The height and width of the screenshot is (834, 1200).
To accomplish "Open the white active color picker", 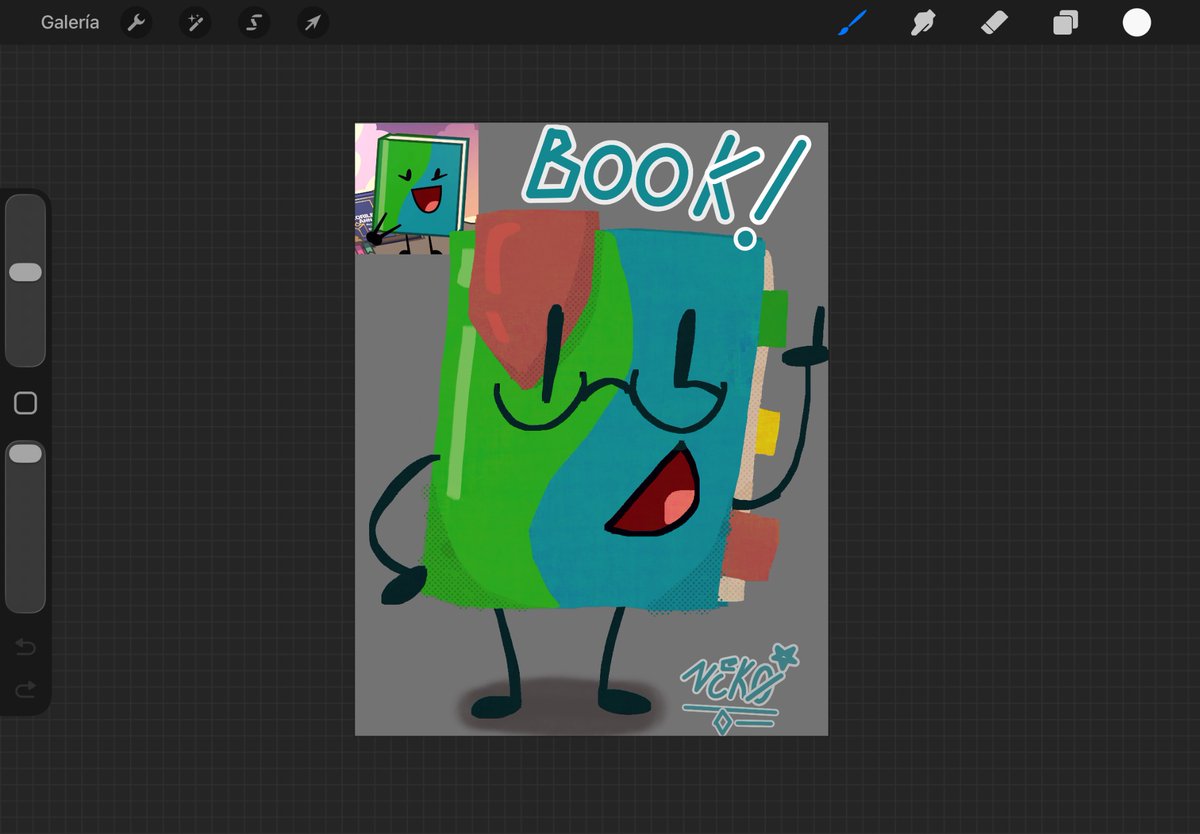I will point(1137,23).
